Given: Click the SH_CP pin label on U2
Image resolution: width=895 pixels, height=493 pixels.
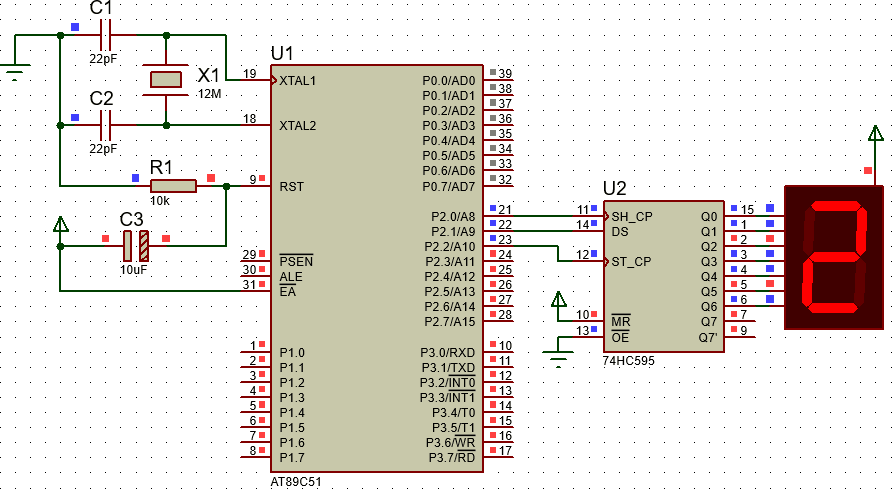Looking at the screenshot, I should coord(632,217).
